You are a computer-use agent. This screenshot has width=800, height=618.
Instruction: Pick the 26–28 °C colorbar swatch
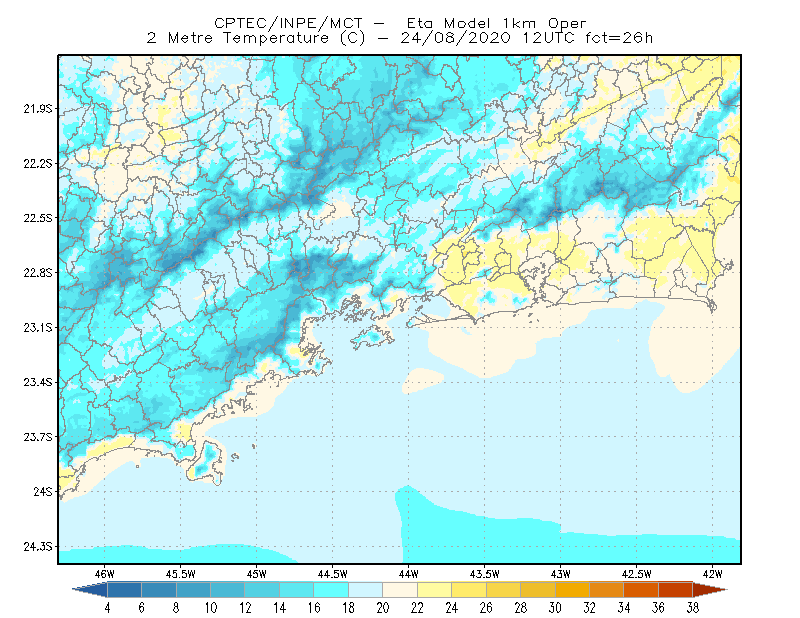tap(503, 590)
